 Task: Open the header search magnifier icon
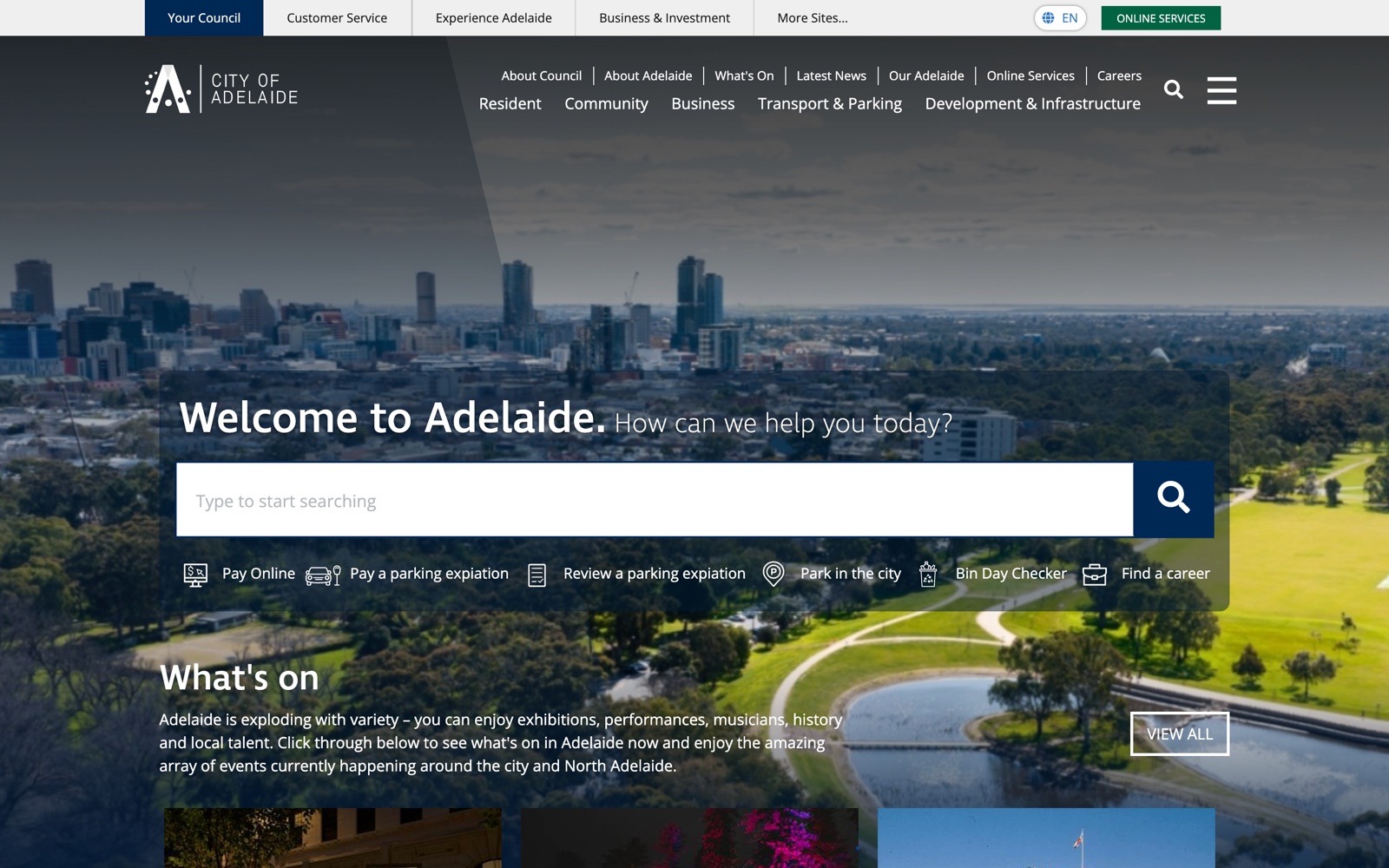click(1174, 89)
